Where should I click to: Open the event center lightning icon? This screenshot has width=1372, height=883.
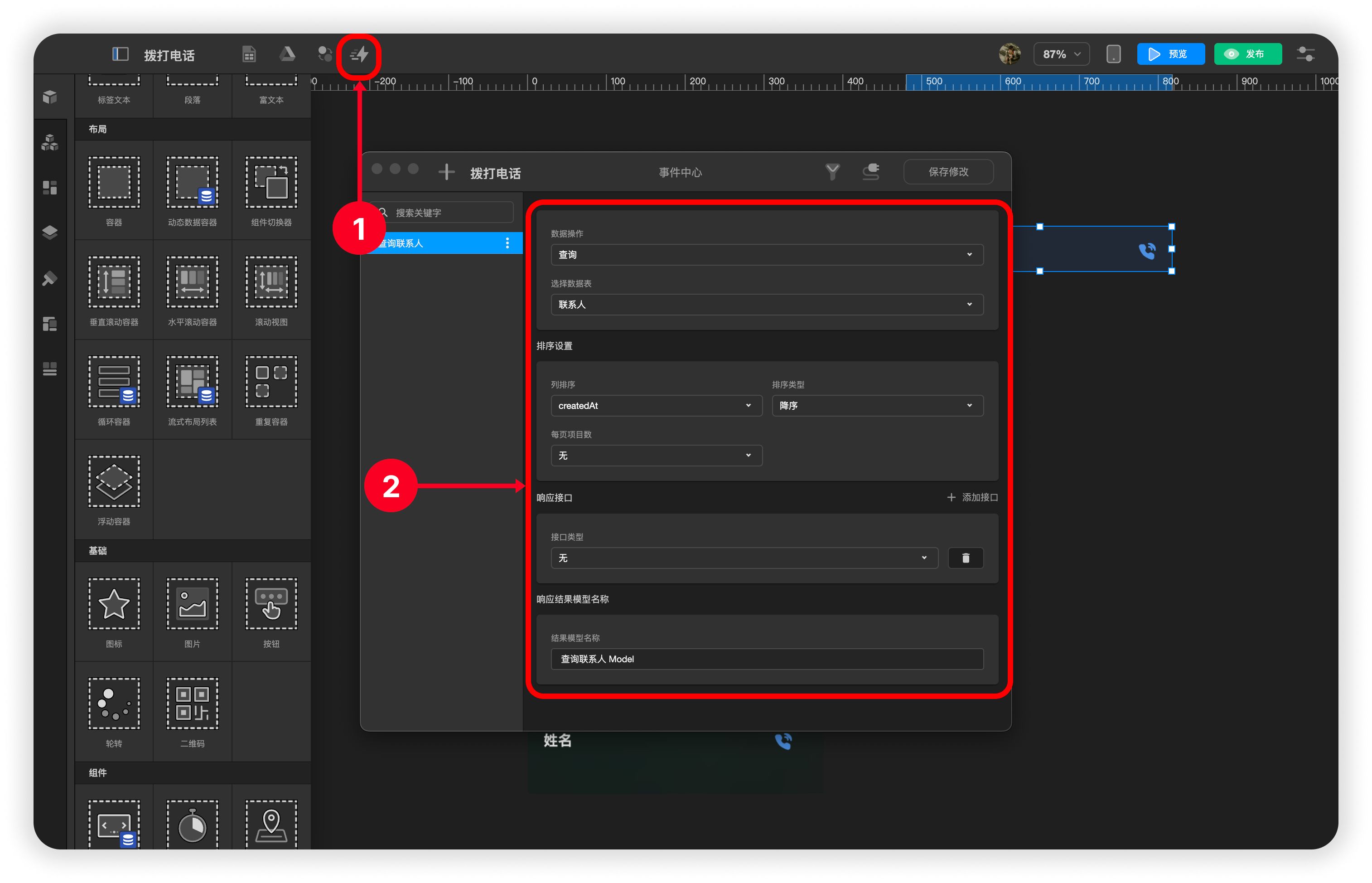(x=359, y=55)
